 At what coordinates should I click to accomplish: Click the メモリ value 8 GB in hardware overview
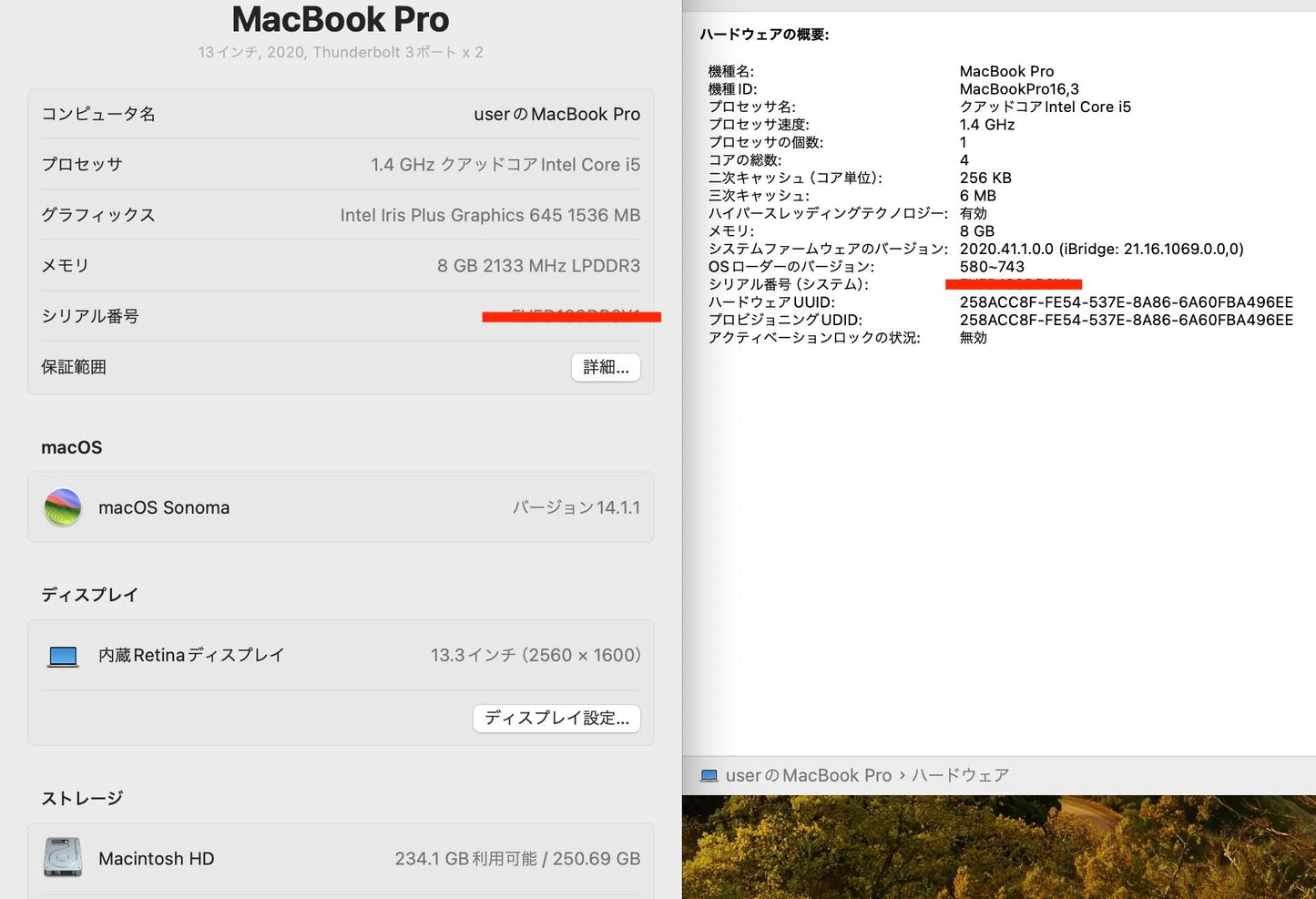pyautogui.click(x=977, y=231)
